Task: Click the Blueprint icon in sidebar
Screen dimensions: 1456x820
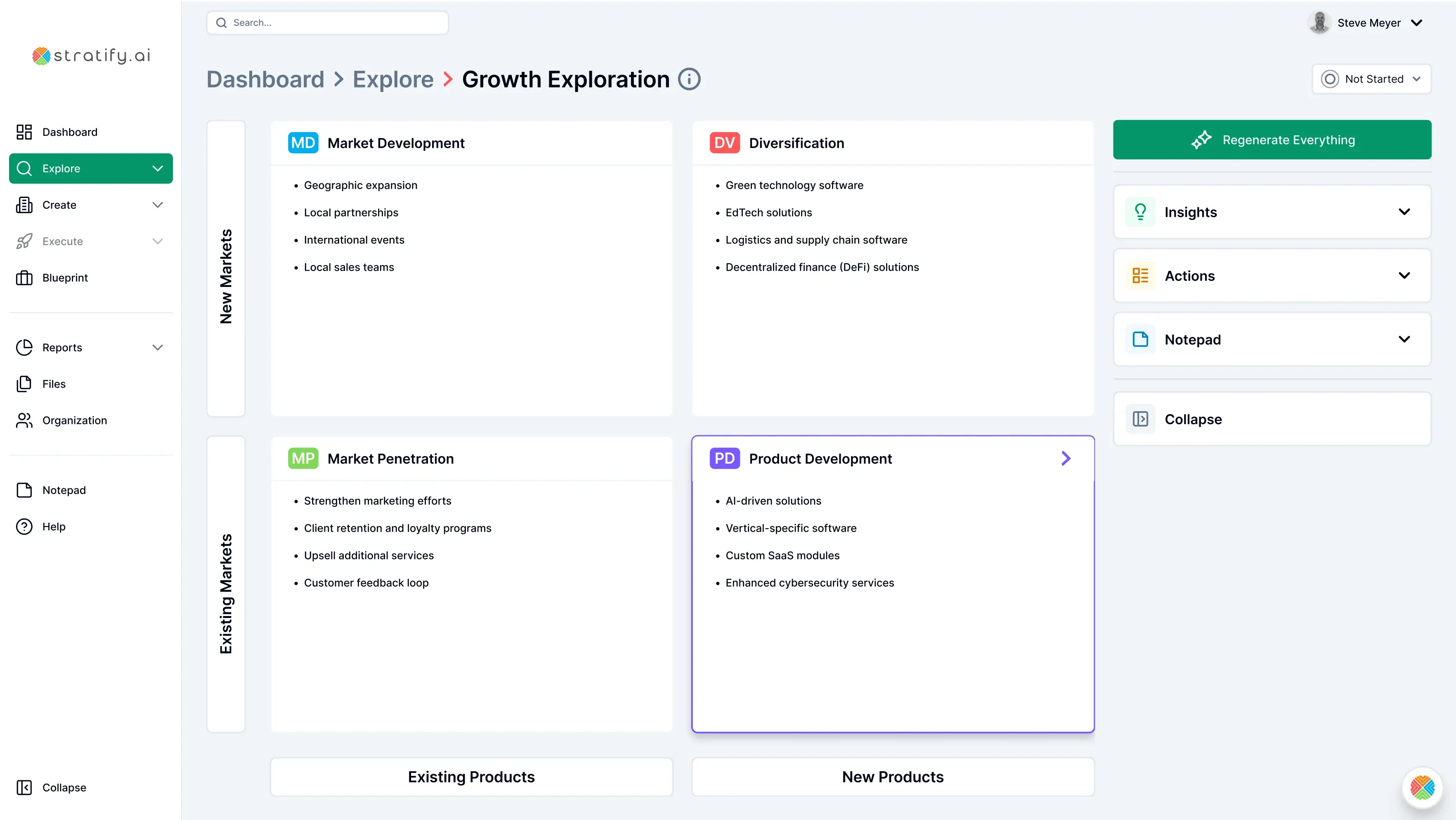Action: (x=24, y=278)
